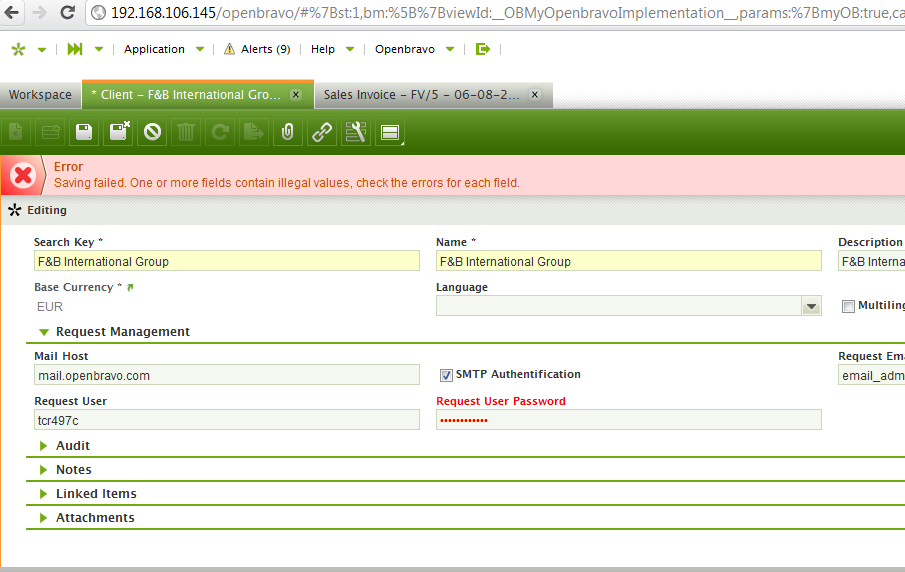Click the 'Saving failed' error message text
This screenshot has width=905, height=572.
[x=287, y=183]
